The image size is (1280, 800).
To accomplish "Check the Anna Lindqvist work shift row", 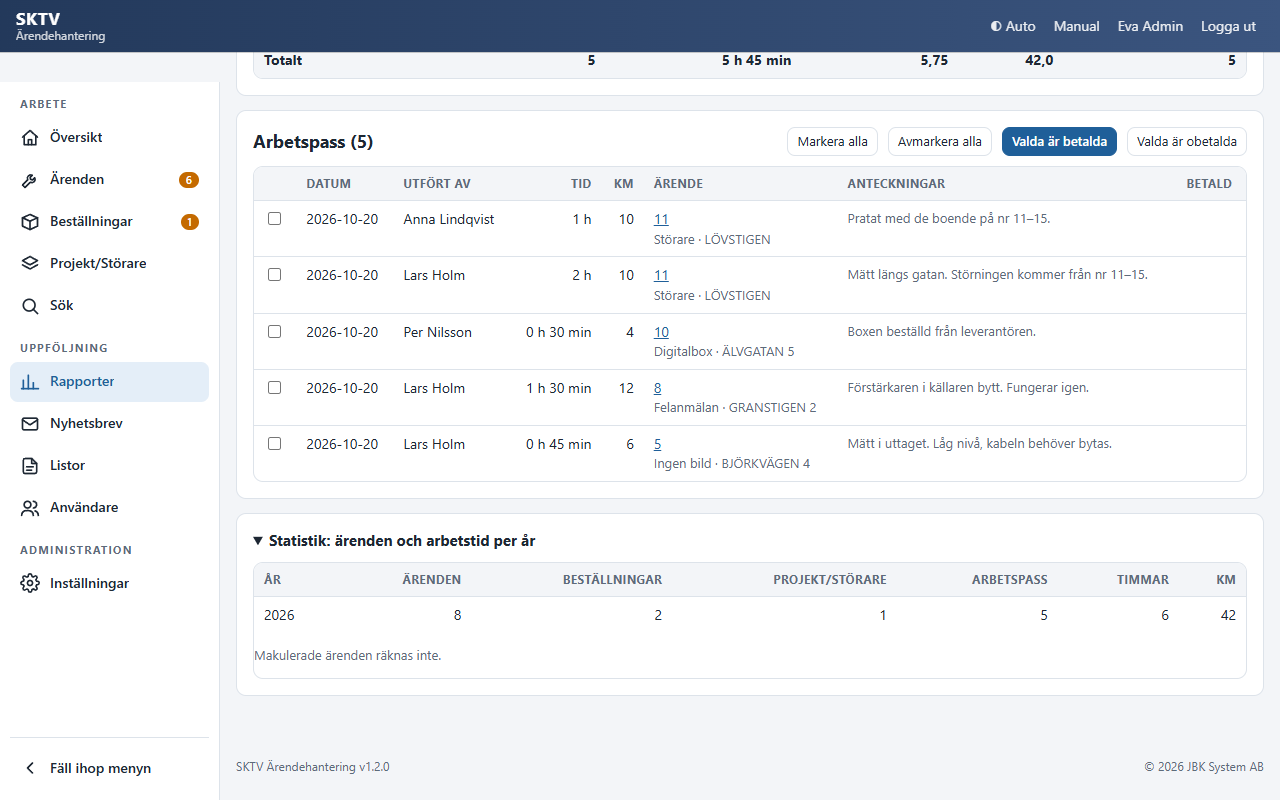I will point(275,219).
